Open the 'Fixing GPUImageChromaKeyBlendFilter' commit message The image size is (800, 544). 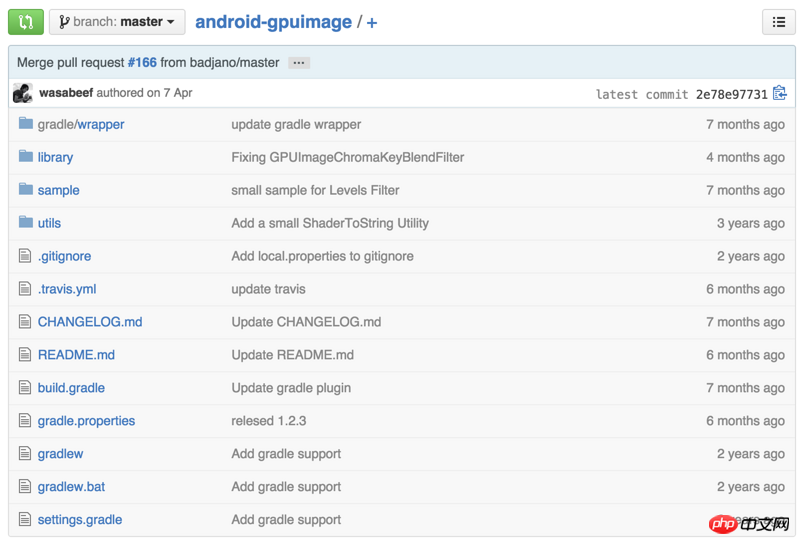click(x=347, y=157)
